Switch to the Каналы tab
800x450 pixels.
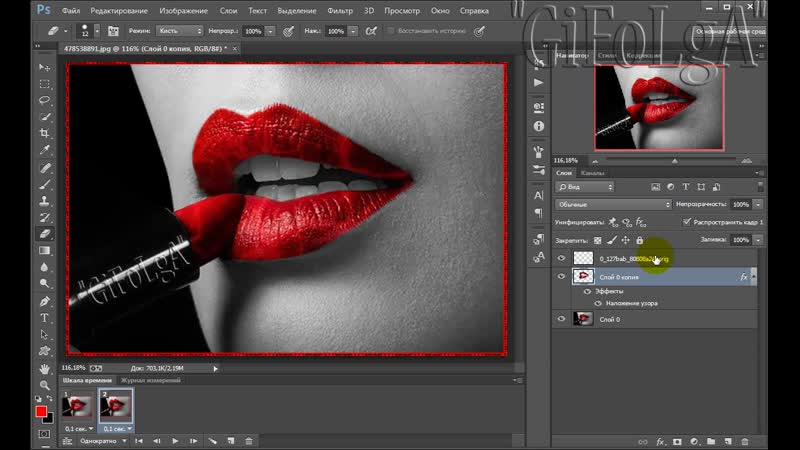(593, 173)
